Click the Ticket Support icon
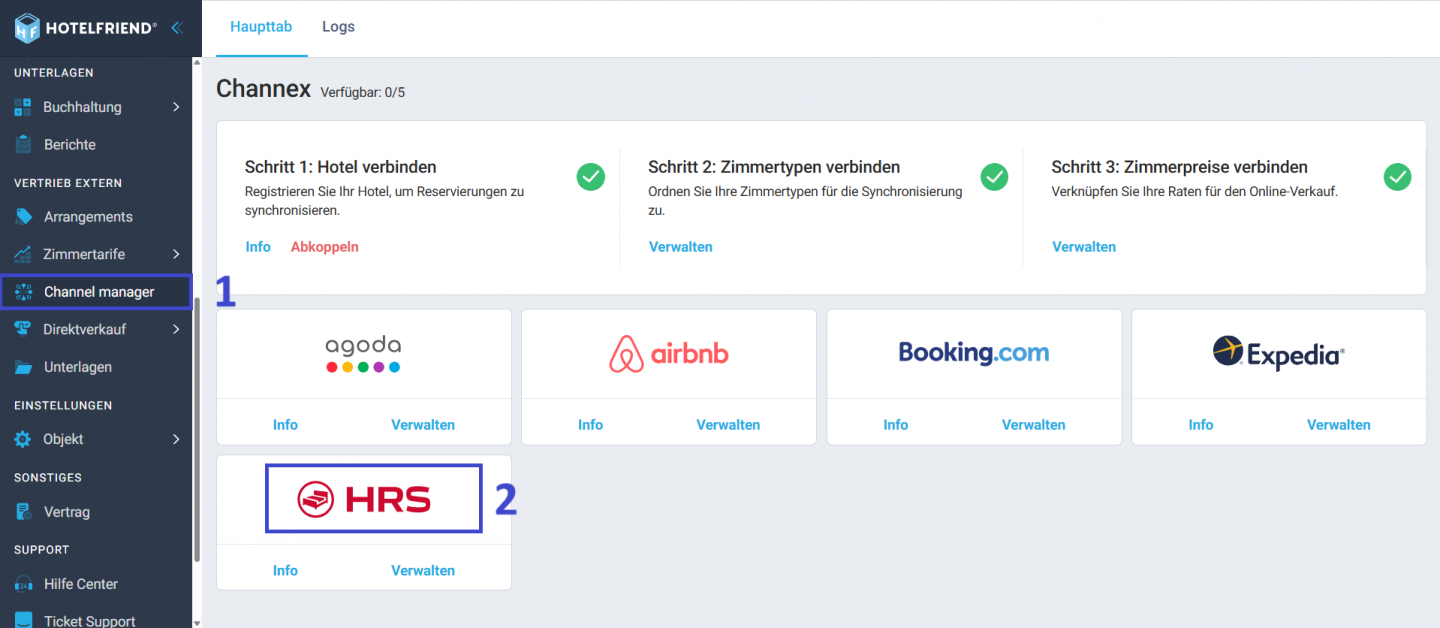 [x=23, y=621]
